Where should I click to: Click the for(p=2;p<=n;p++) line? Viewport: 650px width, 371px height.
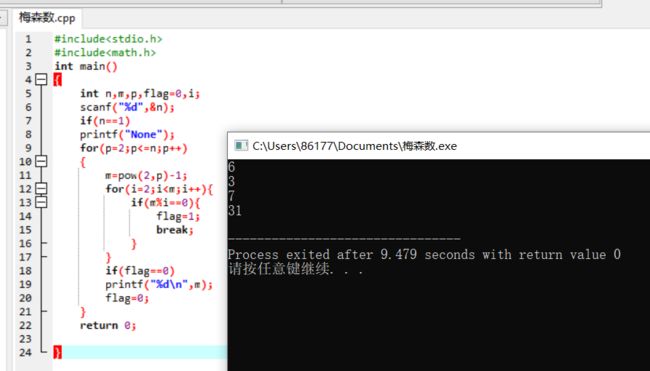click(x=134, y=148)
